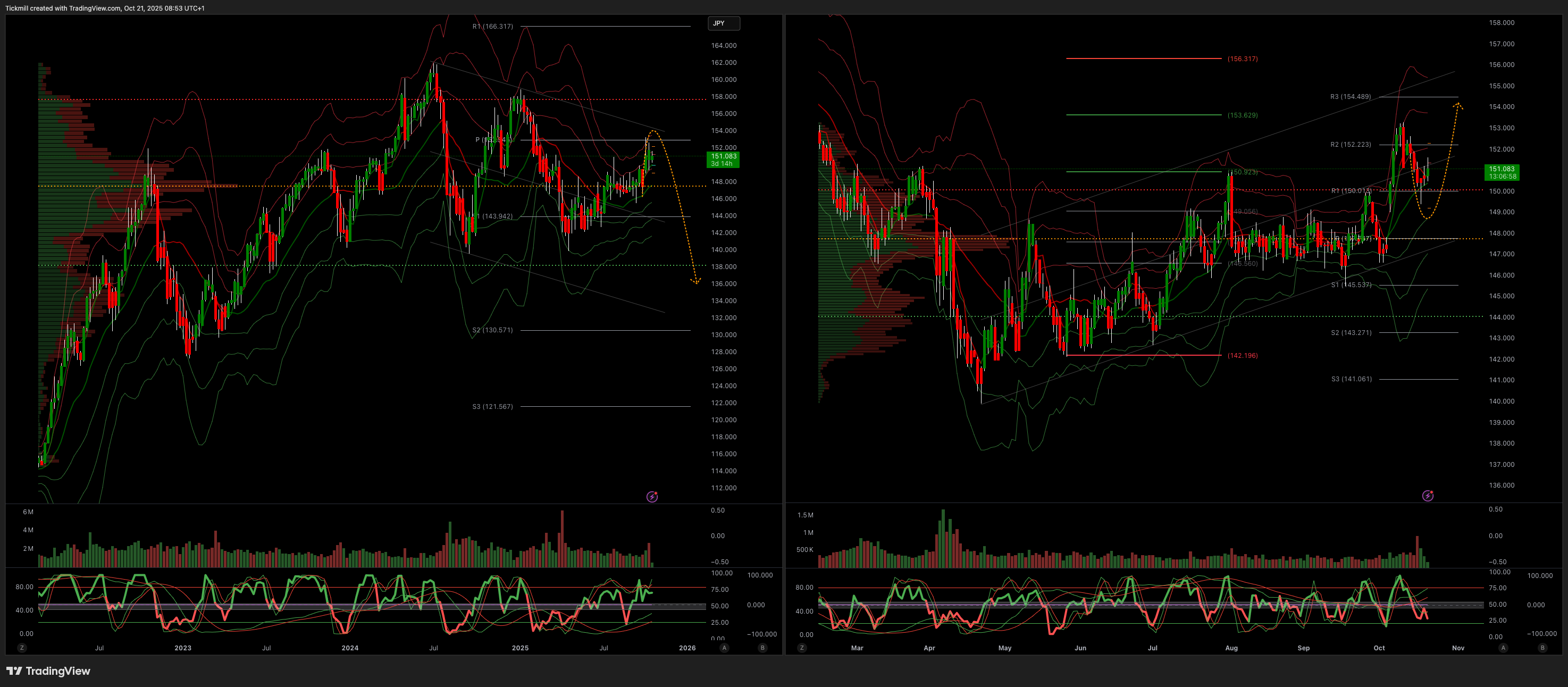This screenshot has width=1568, height=687.
Task: Click the R1 (166.317) pivot label on left chart
Action: tap(492, 26)
